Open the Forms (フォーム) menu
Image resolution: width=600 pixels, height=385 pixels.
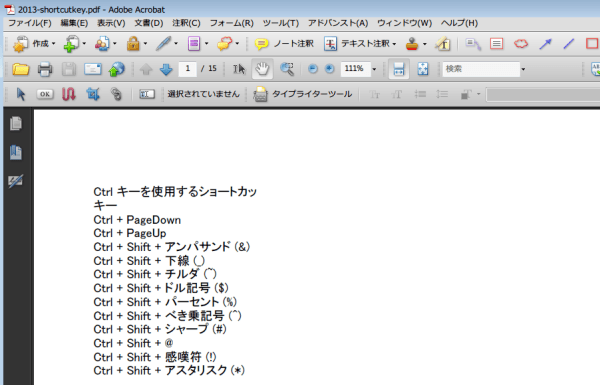point(232,23)
